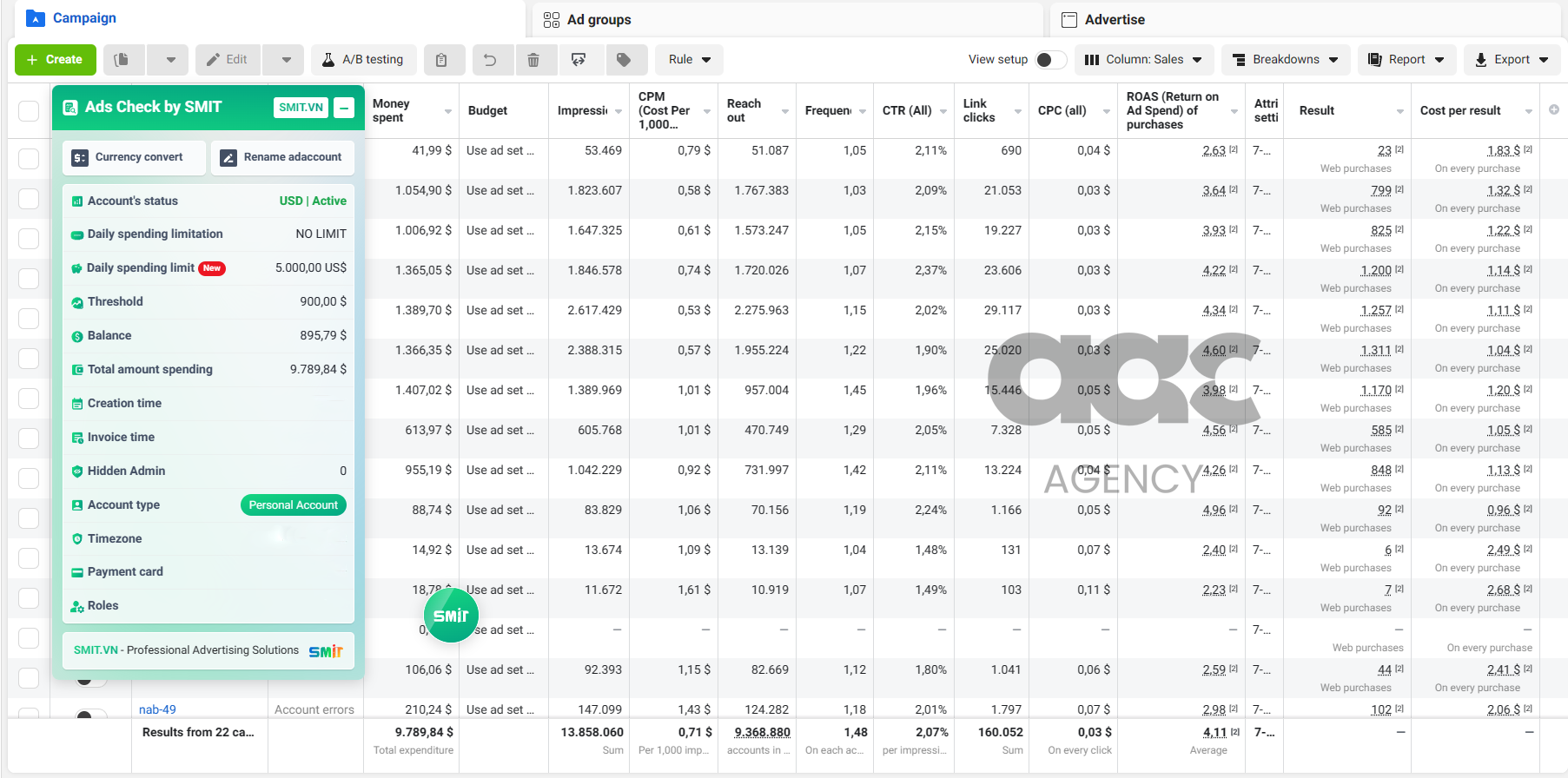Image resolution: width=1568 pixels, height=778 pixels.
Task: Open the Column: Sales dropdown
Action: [x=1143, y=60]
